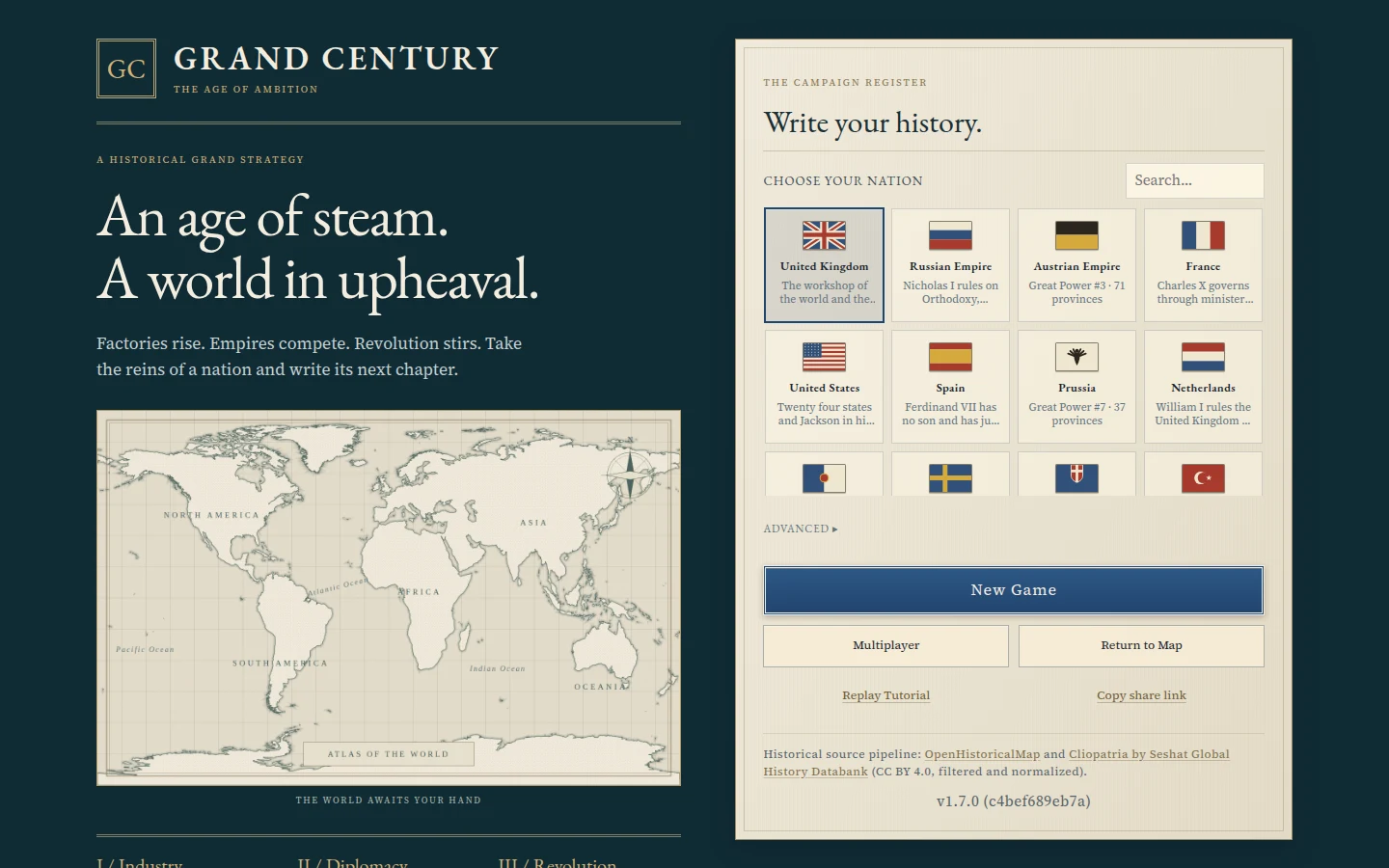Select the France tricolor flag
The image size is (1389, 868).
point(1203,235)
